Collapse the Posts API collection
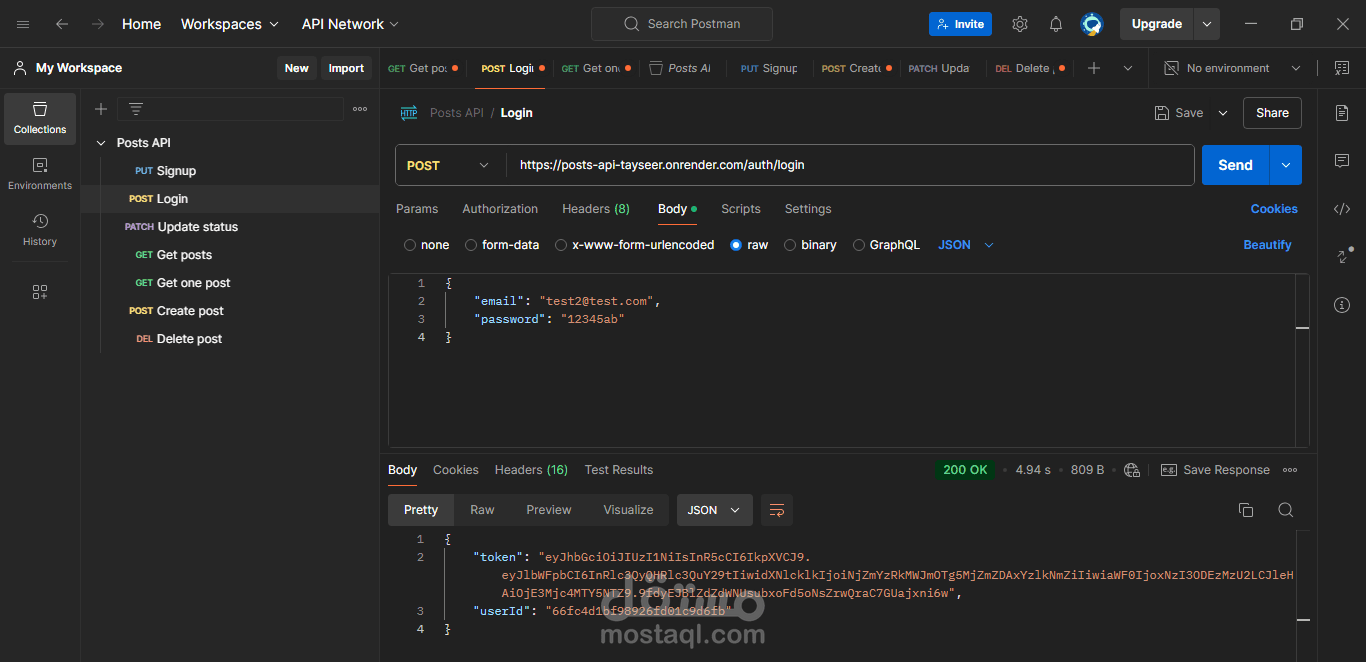The height and width of the screenshot is (662, 1366). (x=101, y=143)
